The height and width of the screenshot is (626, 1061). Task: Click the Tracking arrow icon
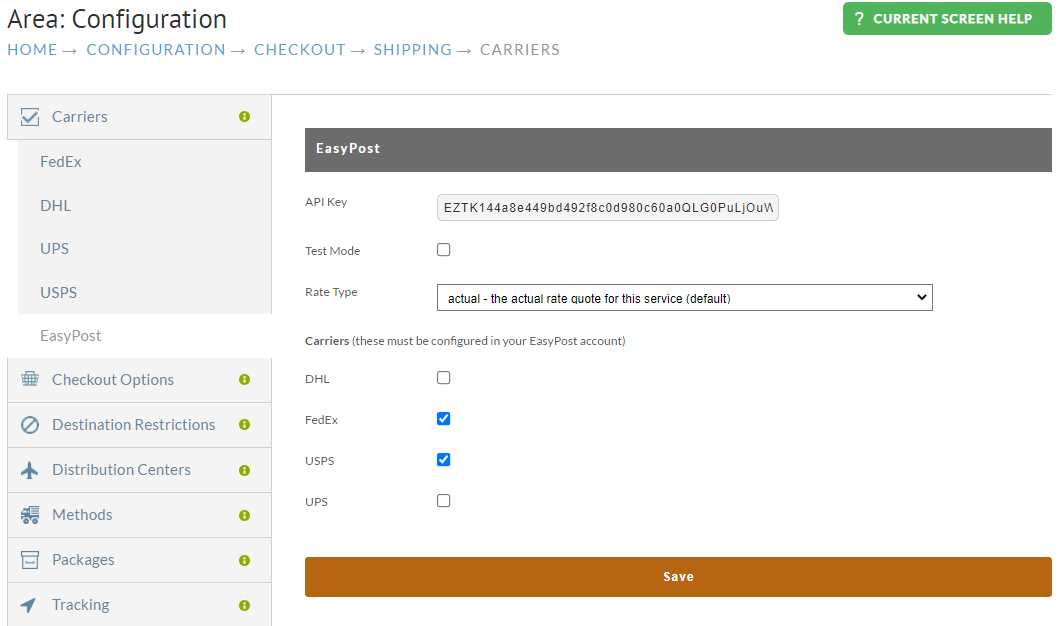pyautogui.click(x=28, y=605)
